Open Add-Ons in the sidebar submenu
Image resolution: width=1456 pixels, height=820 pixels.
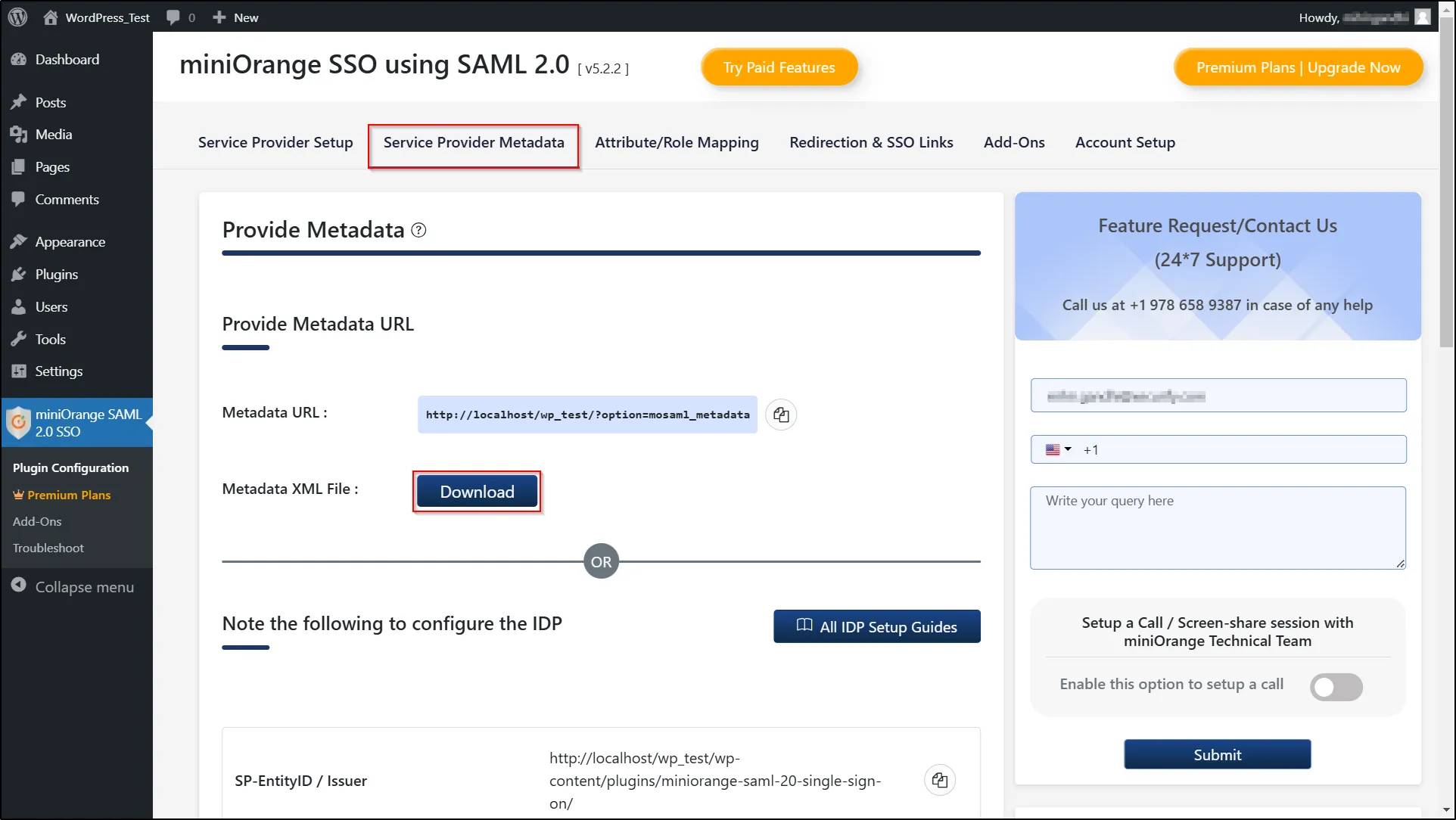pyautogui.click(x=37, y=521)
